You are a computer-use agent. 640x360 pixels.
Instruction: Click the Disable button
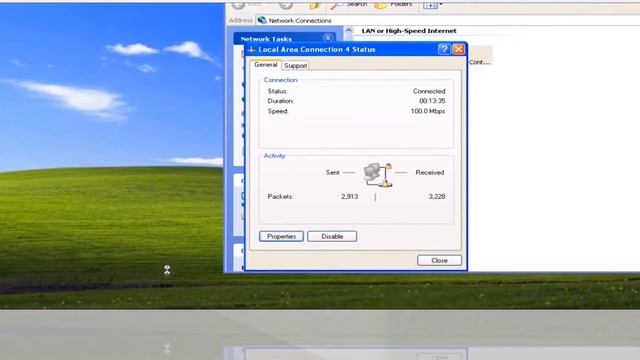(x=332, y=236)
